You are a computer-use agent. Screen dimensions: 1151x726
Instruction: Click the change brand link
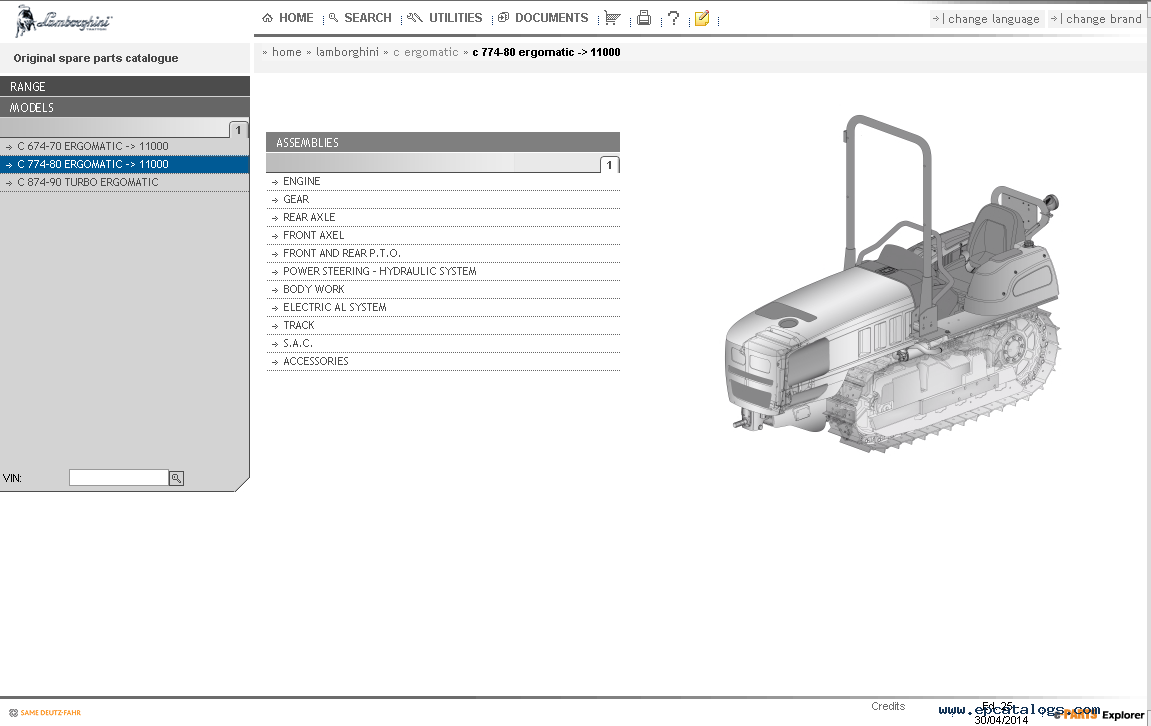tap(1096, 19)
